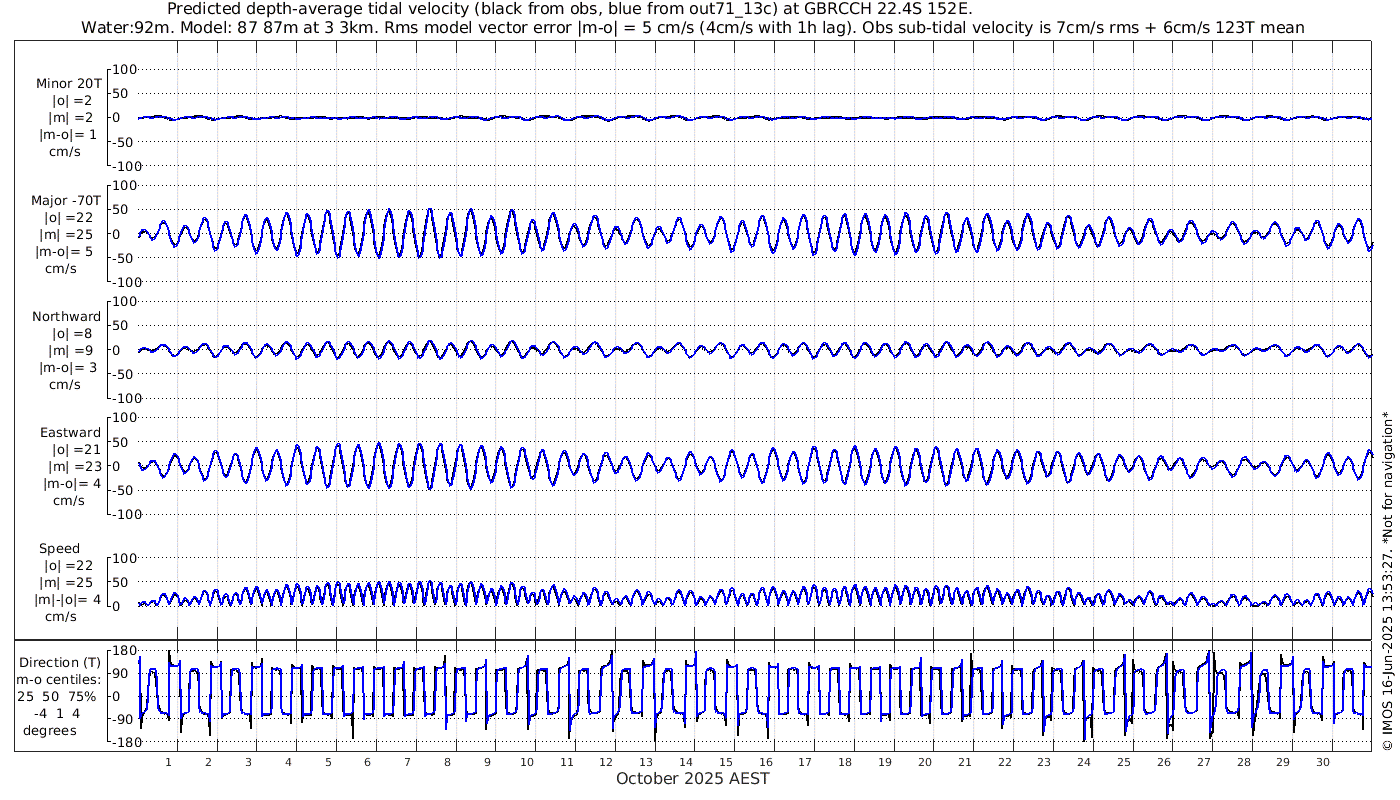1400x800 pixels.
Task: Click the '100' tick of the Minor 20T axis
Action: point(123,70)
